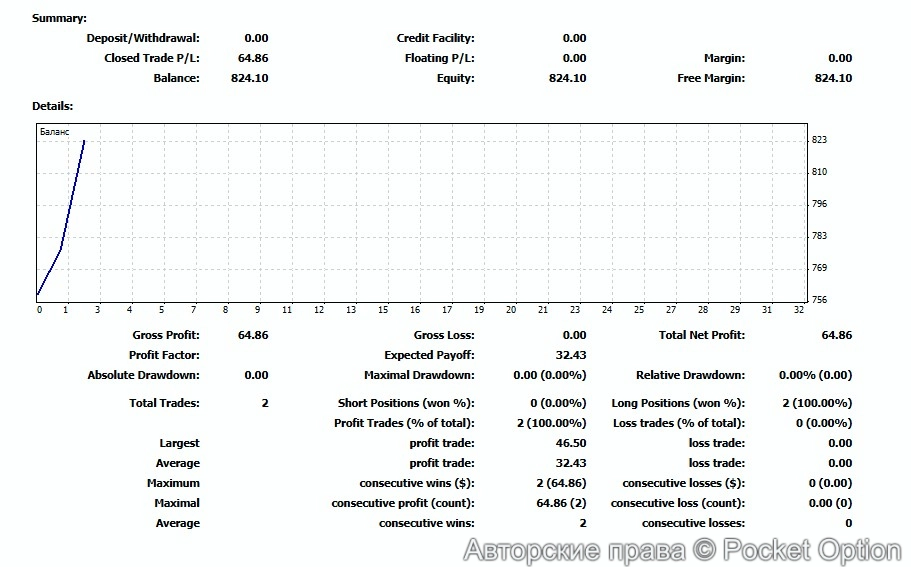Select the Closed Trade P/L label

point(152,58)
